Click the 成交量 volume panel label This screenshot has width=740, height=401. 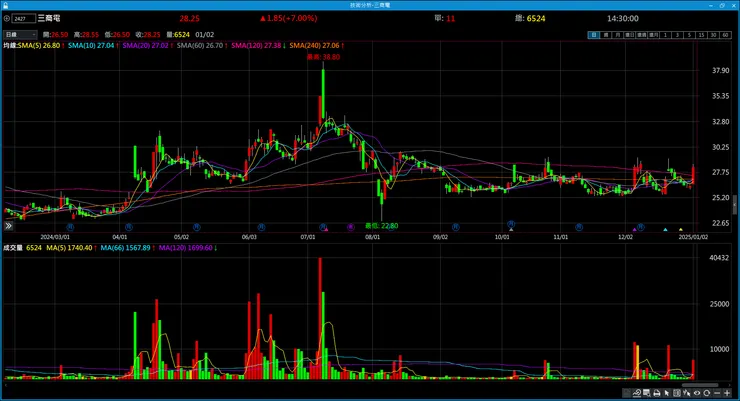point(13,248)
